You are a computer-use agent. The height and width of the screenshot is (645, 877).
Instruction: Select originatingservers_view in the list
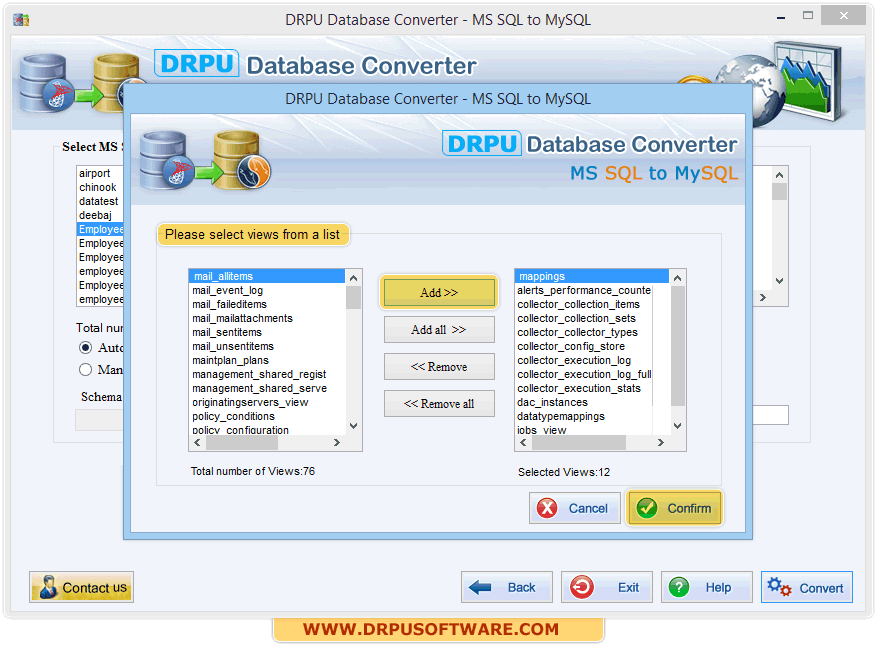coord(267,402)
